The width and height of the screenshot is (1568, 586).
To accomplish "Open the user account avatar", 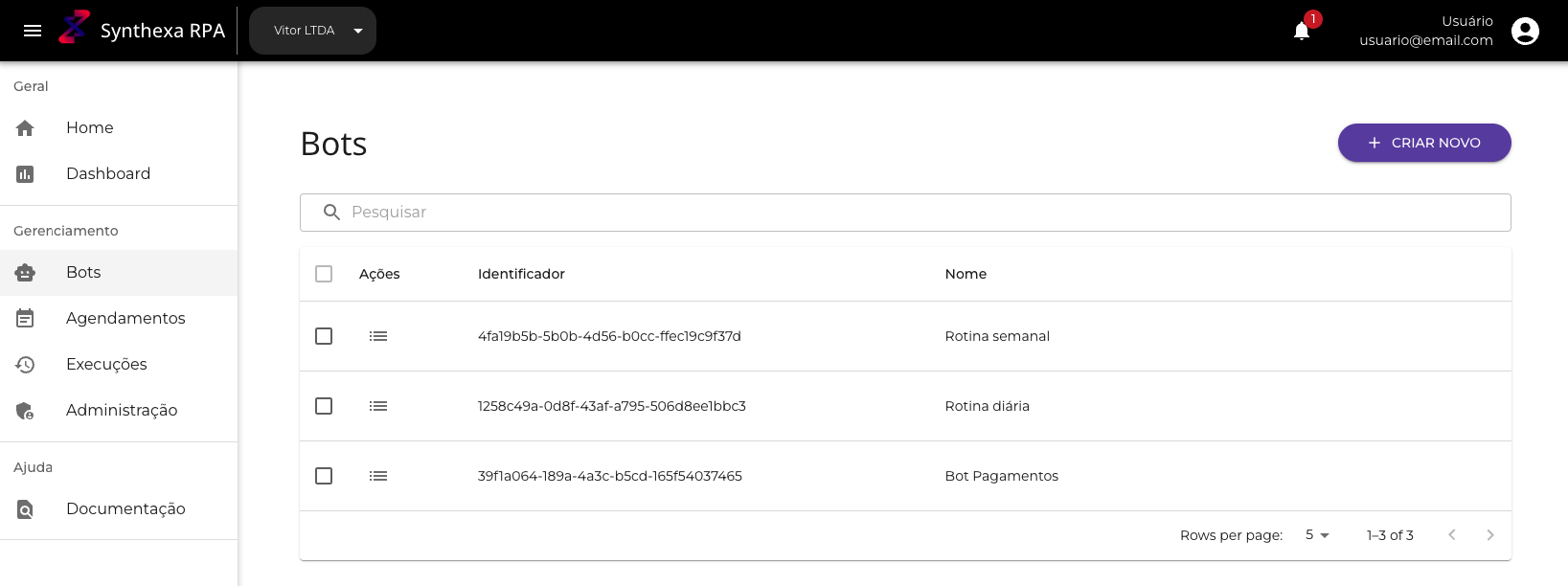I will coord(1525,31).
